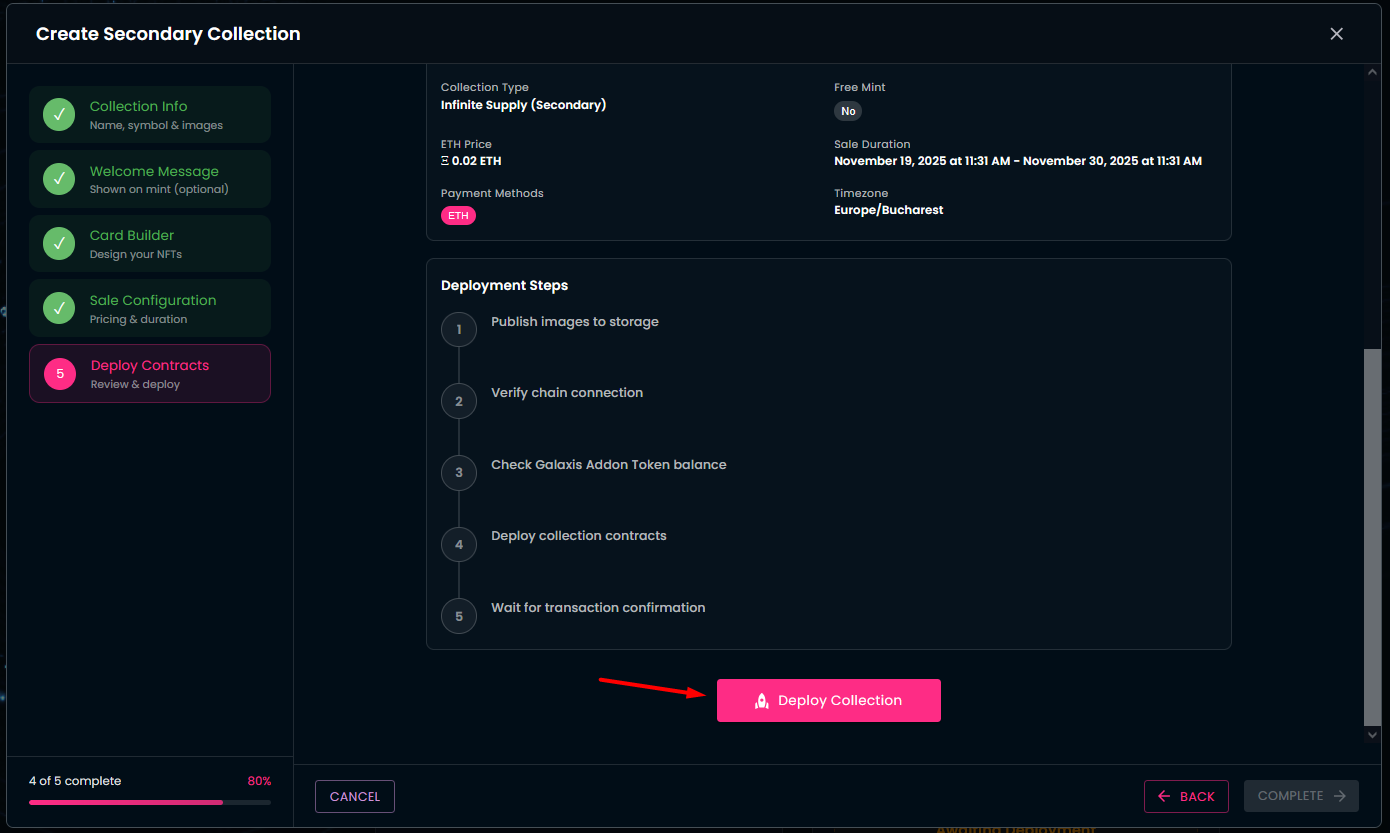Viewport: 1390px width, 833px height.
Task: Click the ETH payment method badge
Action: pos(458,215)
